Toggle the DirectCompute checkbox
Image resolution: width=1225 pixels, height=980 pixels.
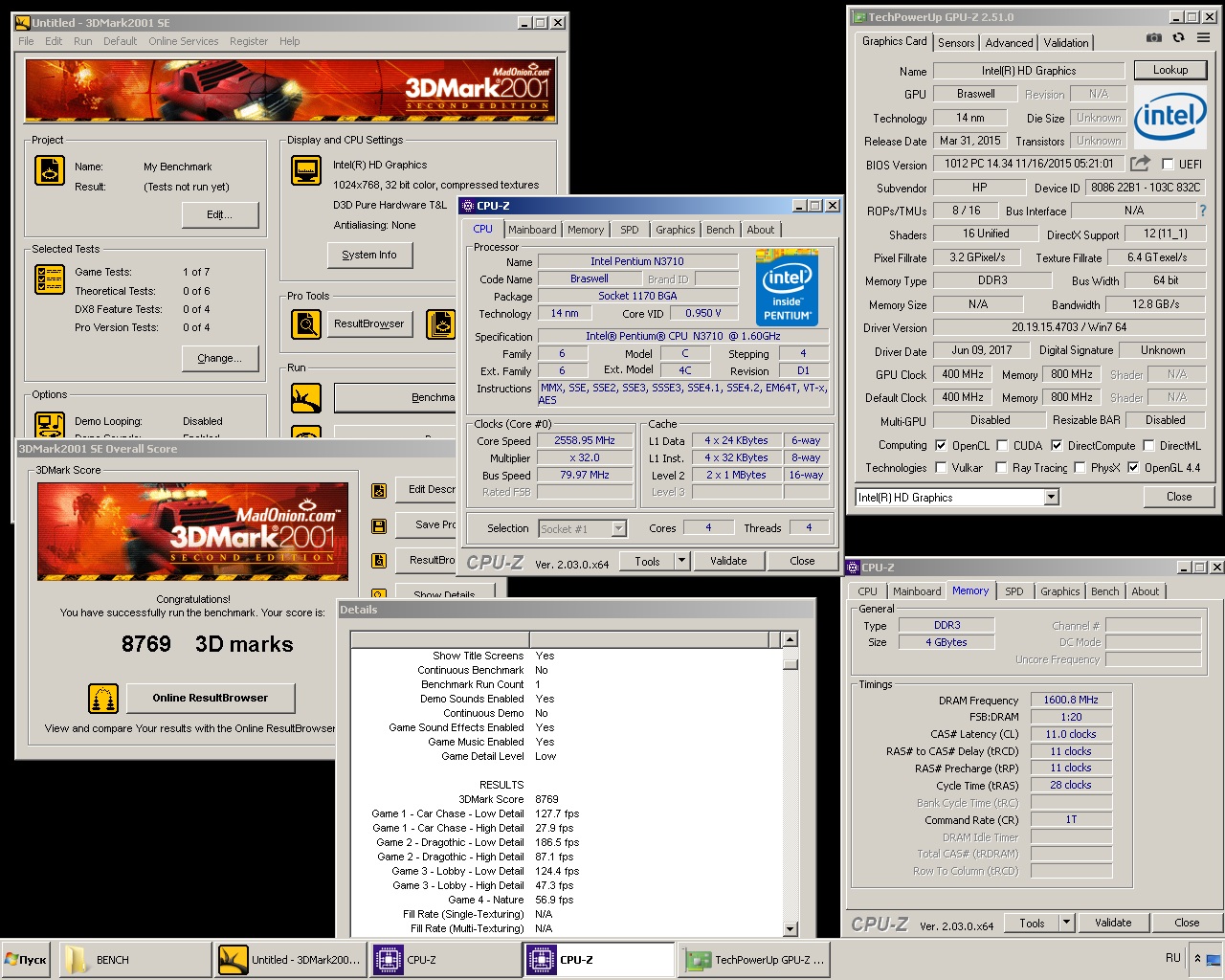[x=1057, y=445]
